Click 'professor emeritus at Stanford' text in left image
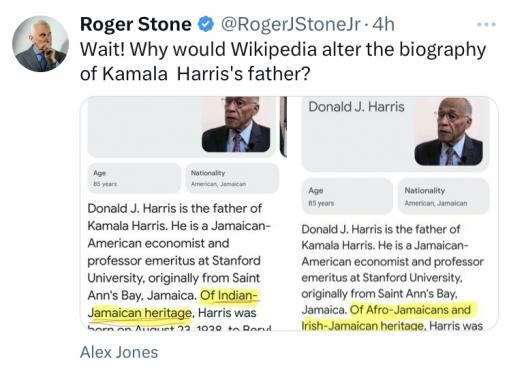This screenshot has width=511, height=368. [x=174, y=260]
